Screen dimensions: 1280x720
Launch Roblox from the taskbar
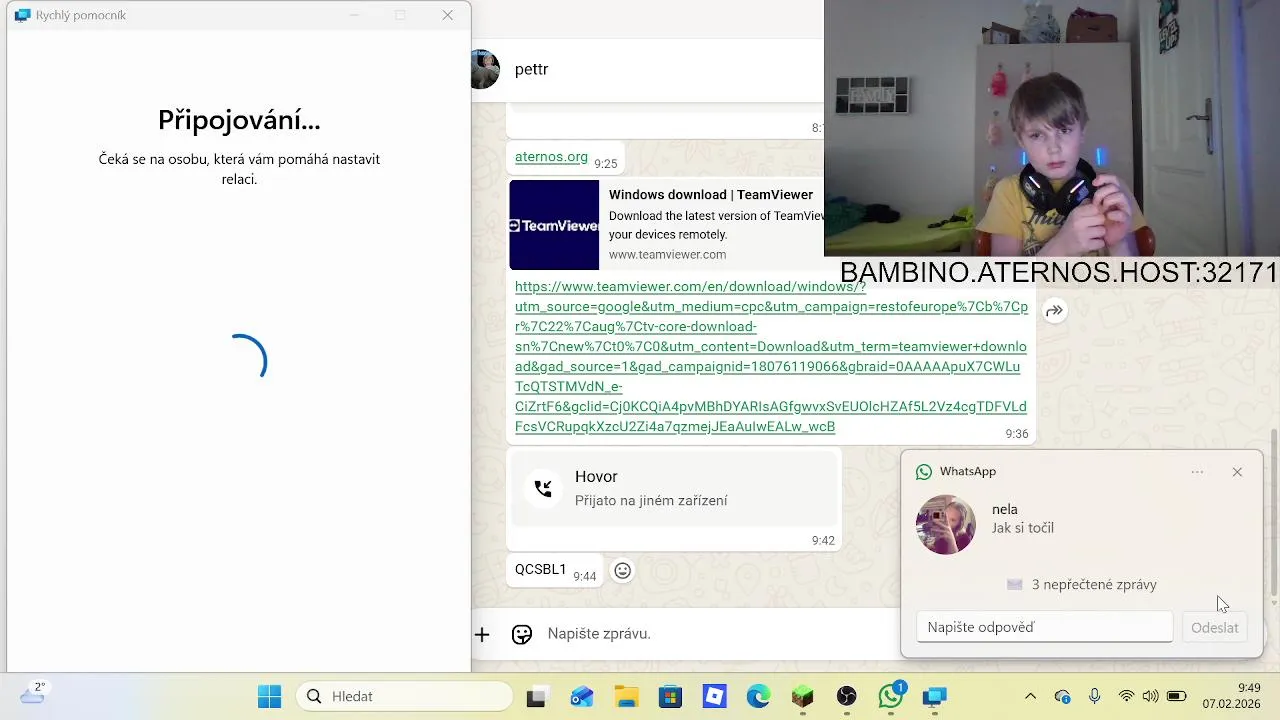click(x=714, y=697)
